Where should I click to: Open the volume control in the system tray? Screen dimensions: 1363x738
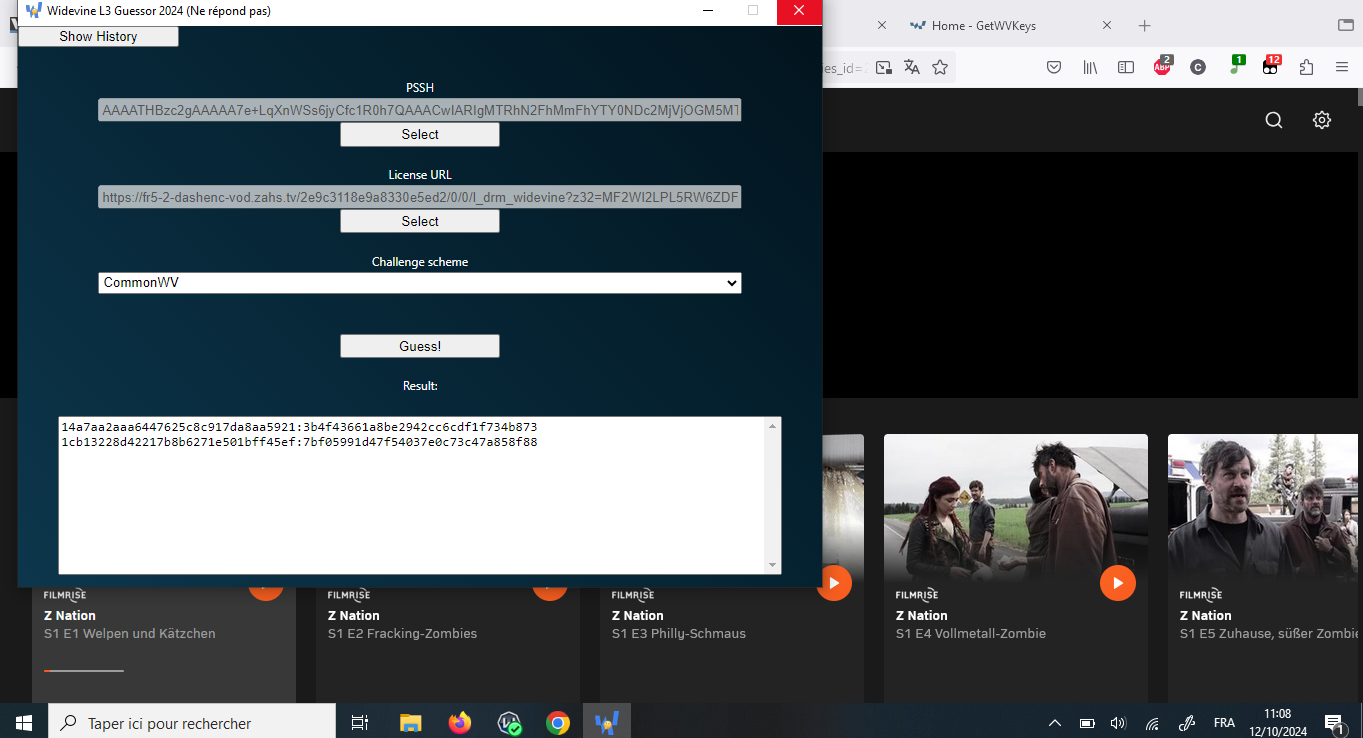(1119, 722)
